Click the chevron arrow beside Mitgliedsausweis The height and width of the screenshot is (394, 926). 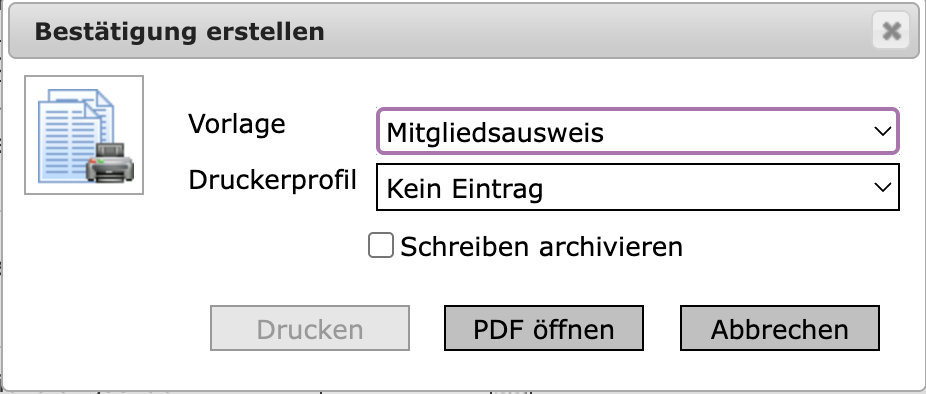click(882, 131)
